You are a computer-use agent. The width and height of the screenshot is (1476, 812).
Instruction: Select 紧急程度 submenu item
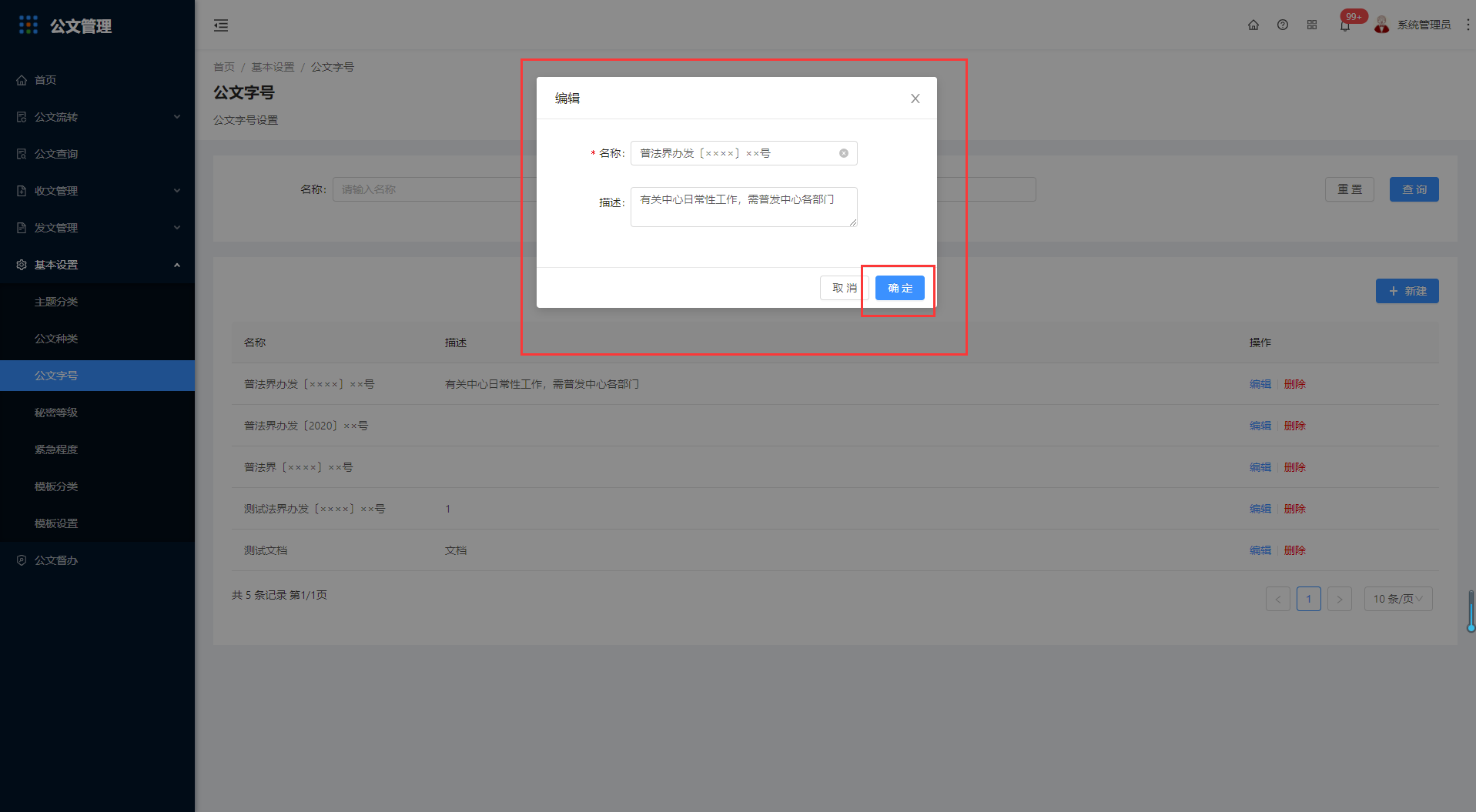click(97, 449)
